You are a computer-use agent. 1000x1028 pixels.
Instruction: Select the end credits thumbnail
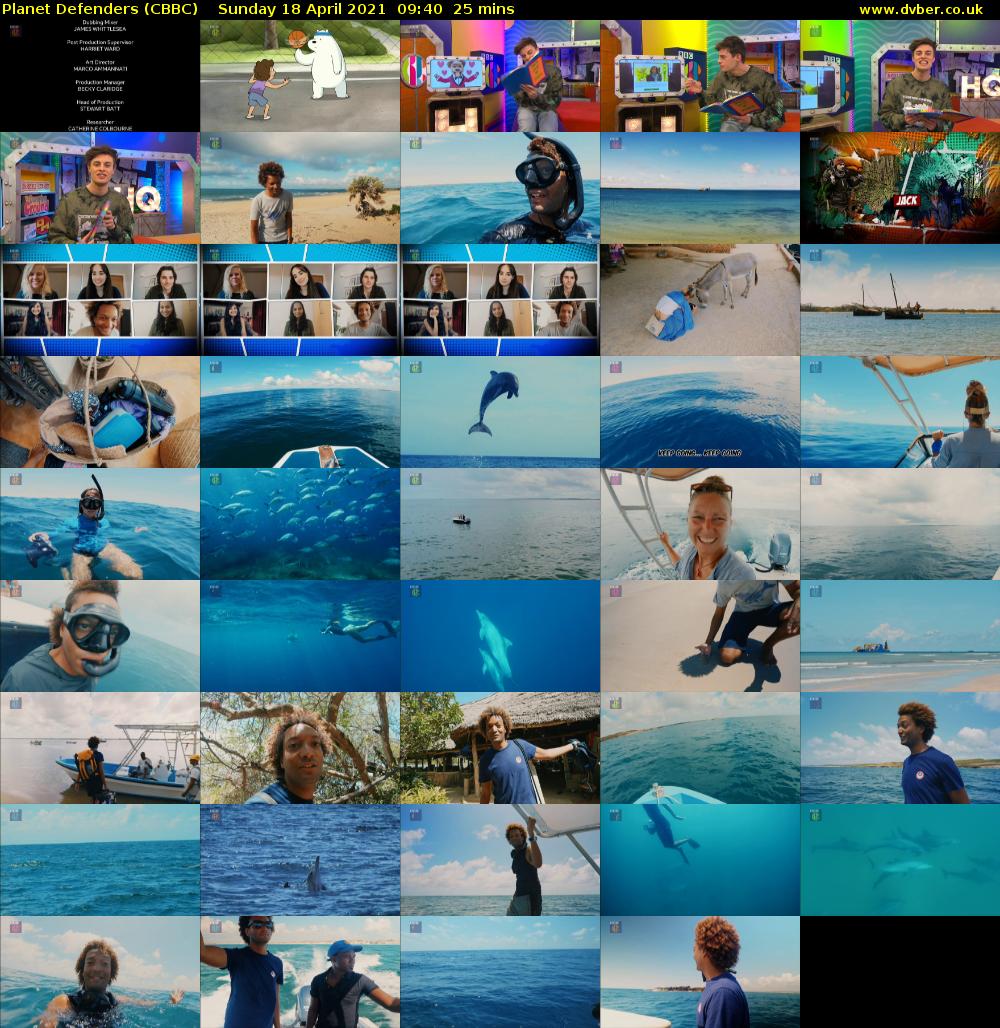coord(100,76)
